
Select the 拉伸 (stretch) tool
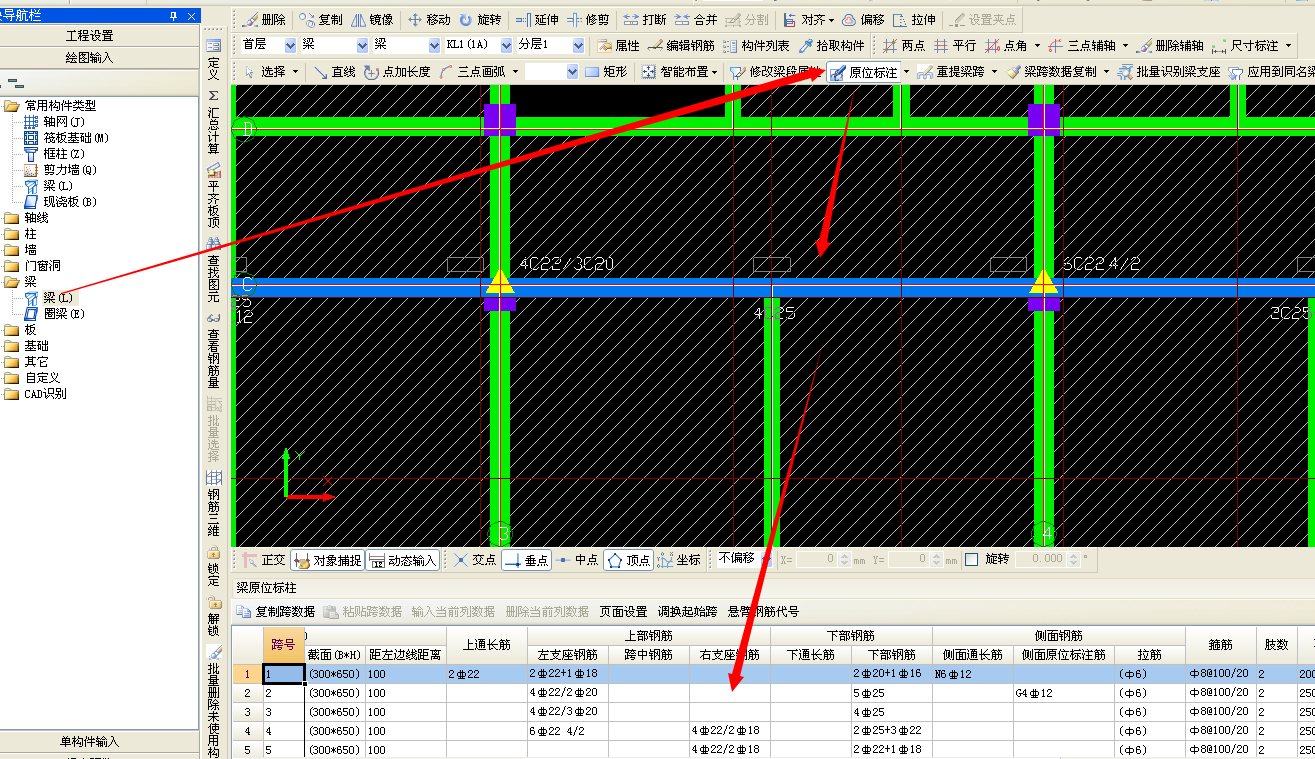(x=913, y=20)
